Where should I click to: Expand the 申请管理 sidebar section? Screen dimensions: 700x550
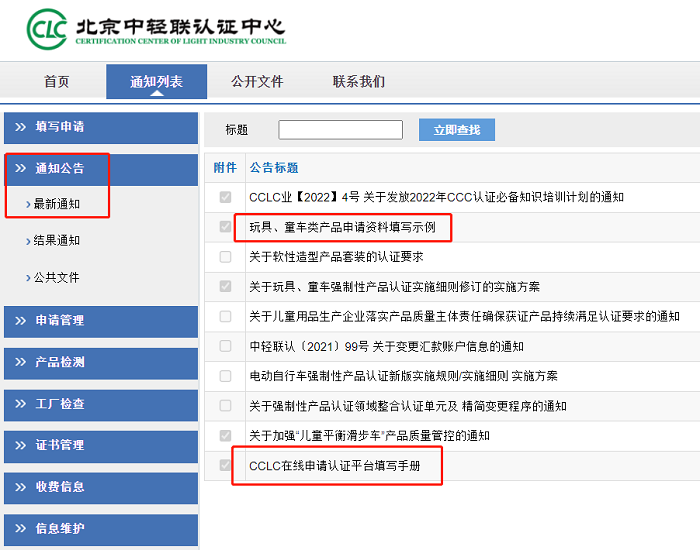pos(60,321)
